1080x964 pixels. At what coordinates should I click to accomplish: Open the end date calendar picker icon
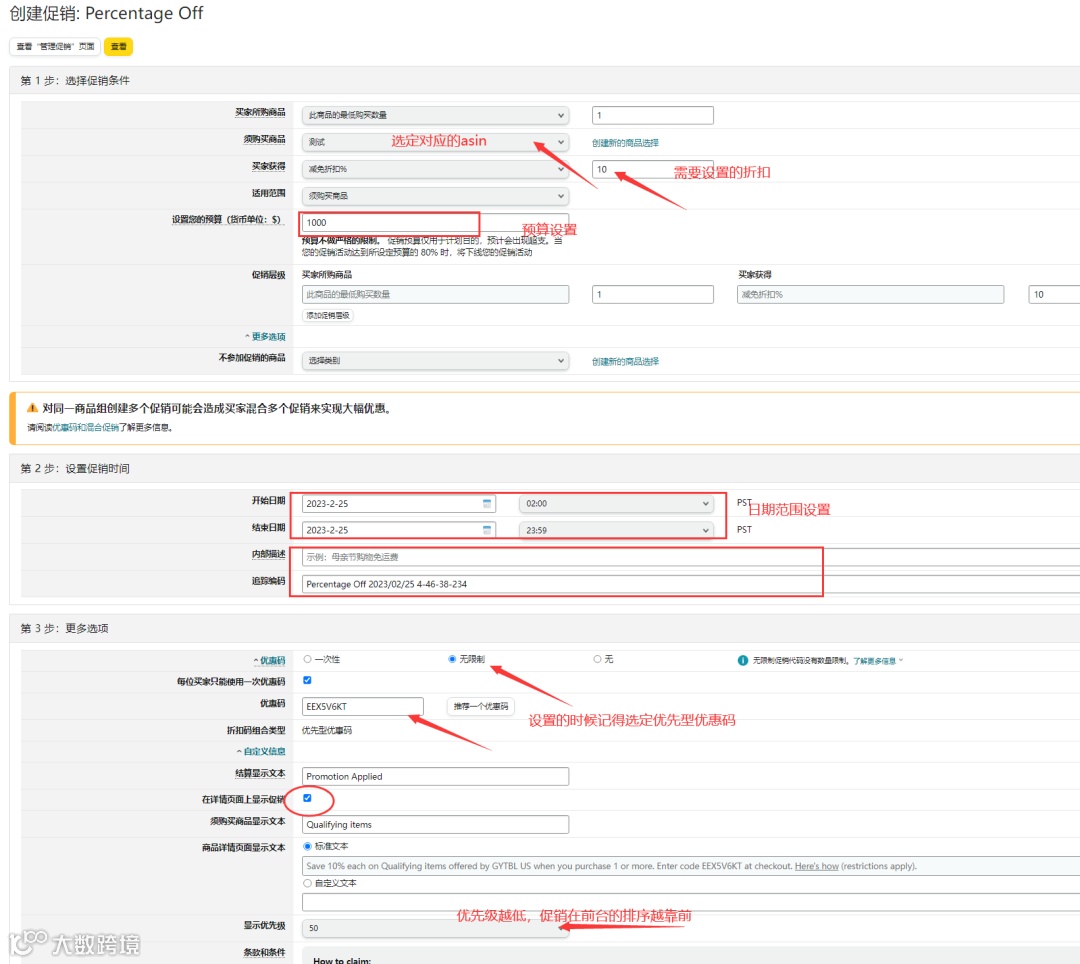point(487,530)
